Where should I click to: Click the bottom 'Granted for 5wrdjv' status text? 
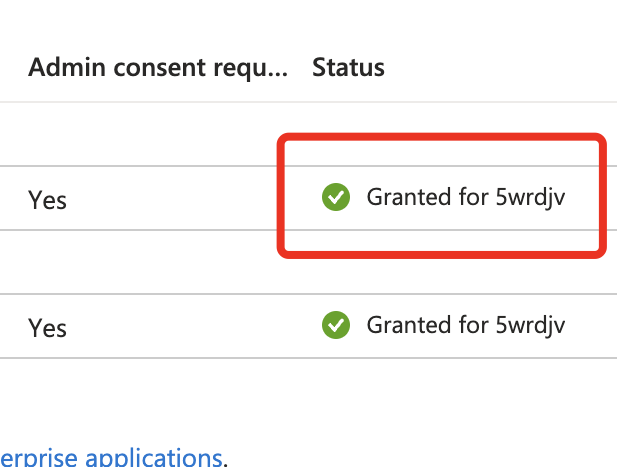point(466,325)
